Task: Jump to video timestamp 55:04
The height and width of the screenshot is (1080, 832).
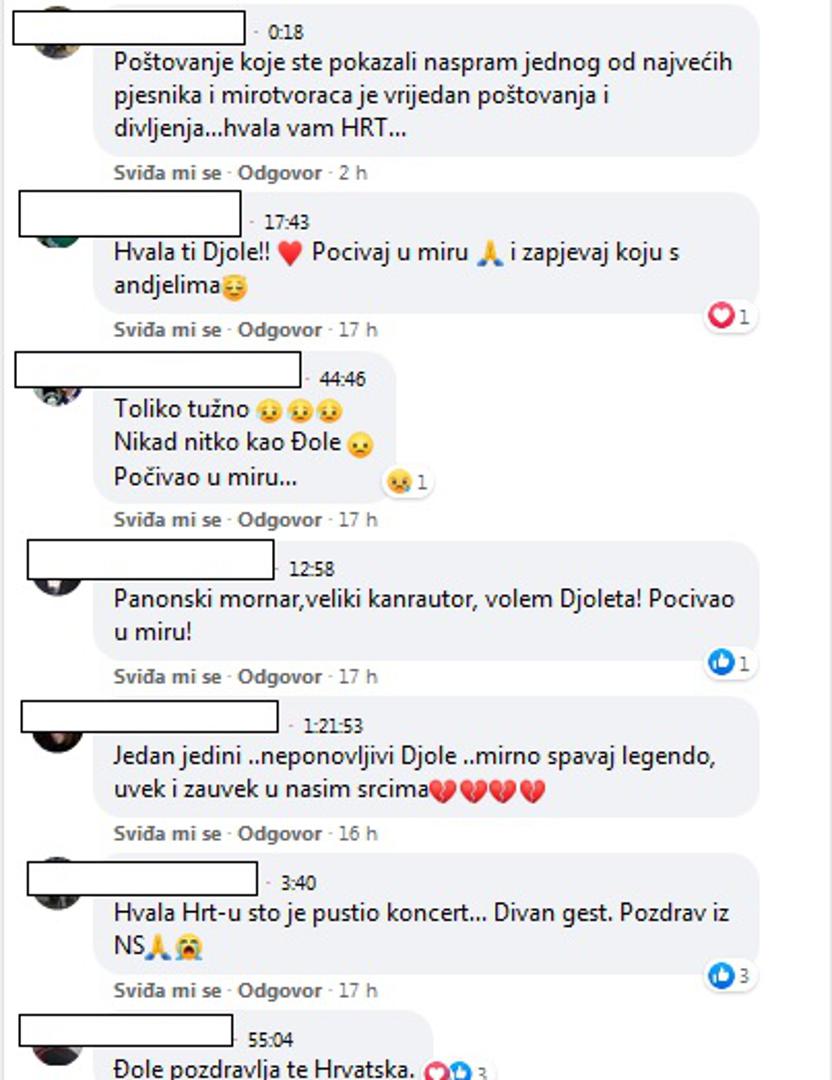Action: tap(270, 1039)
